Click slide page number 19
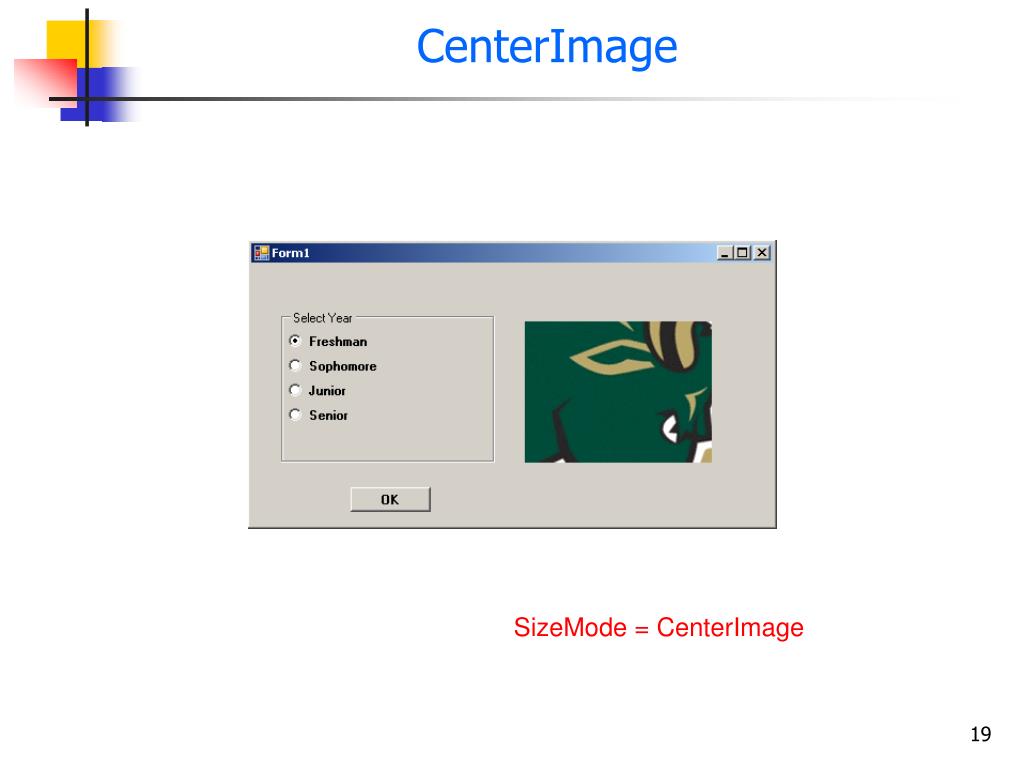1024x768 pixels. click(x=980, y=734)
